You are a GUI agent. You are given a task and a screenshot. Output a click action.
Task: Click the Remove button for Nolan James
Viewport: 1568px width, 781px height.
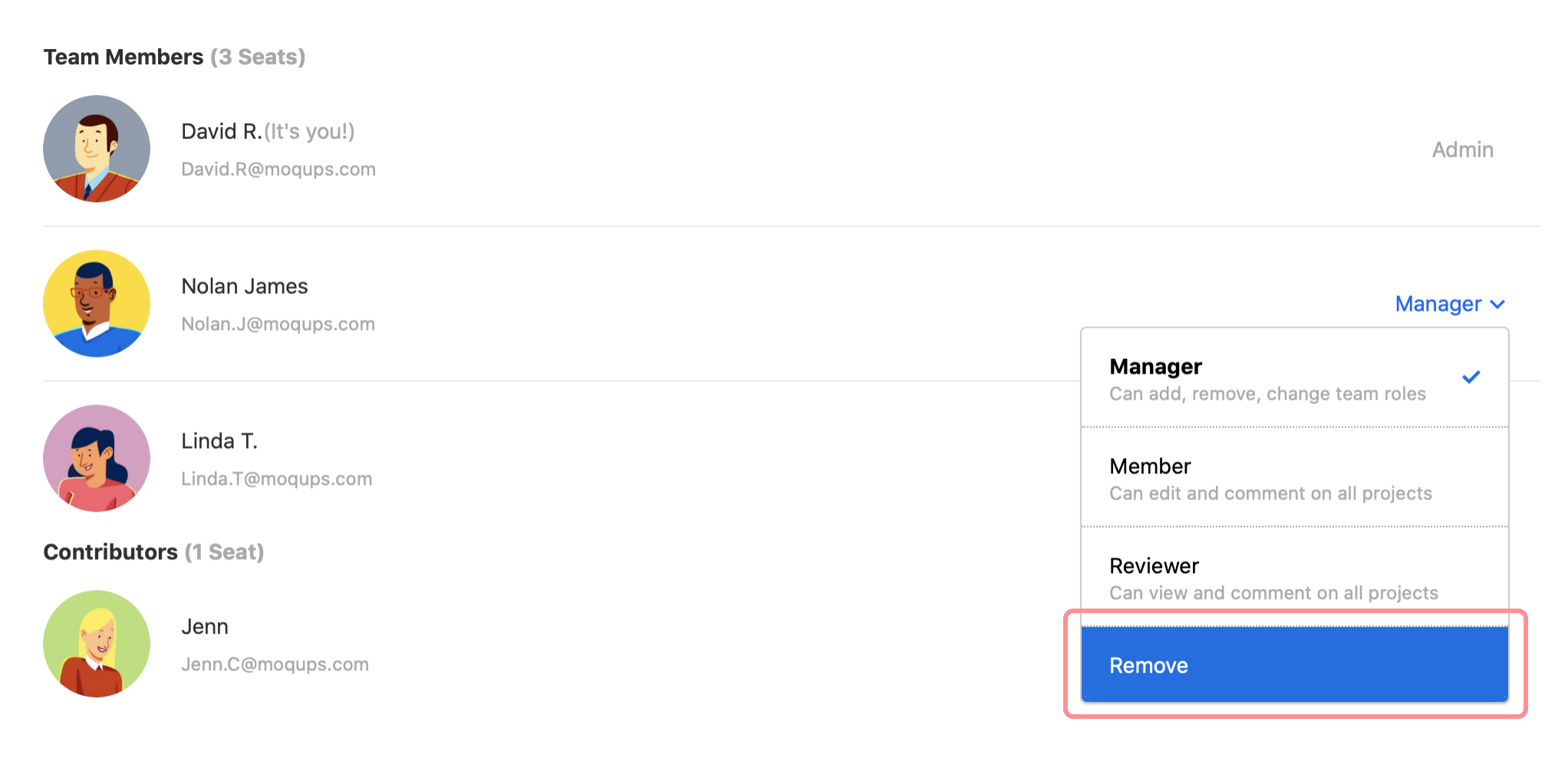pos(1293,664)
